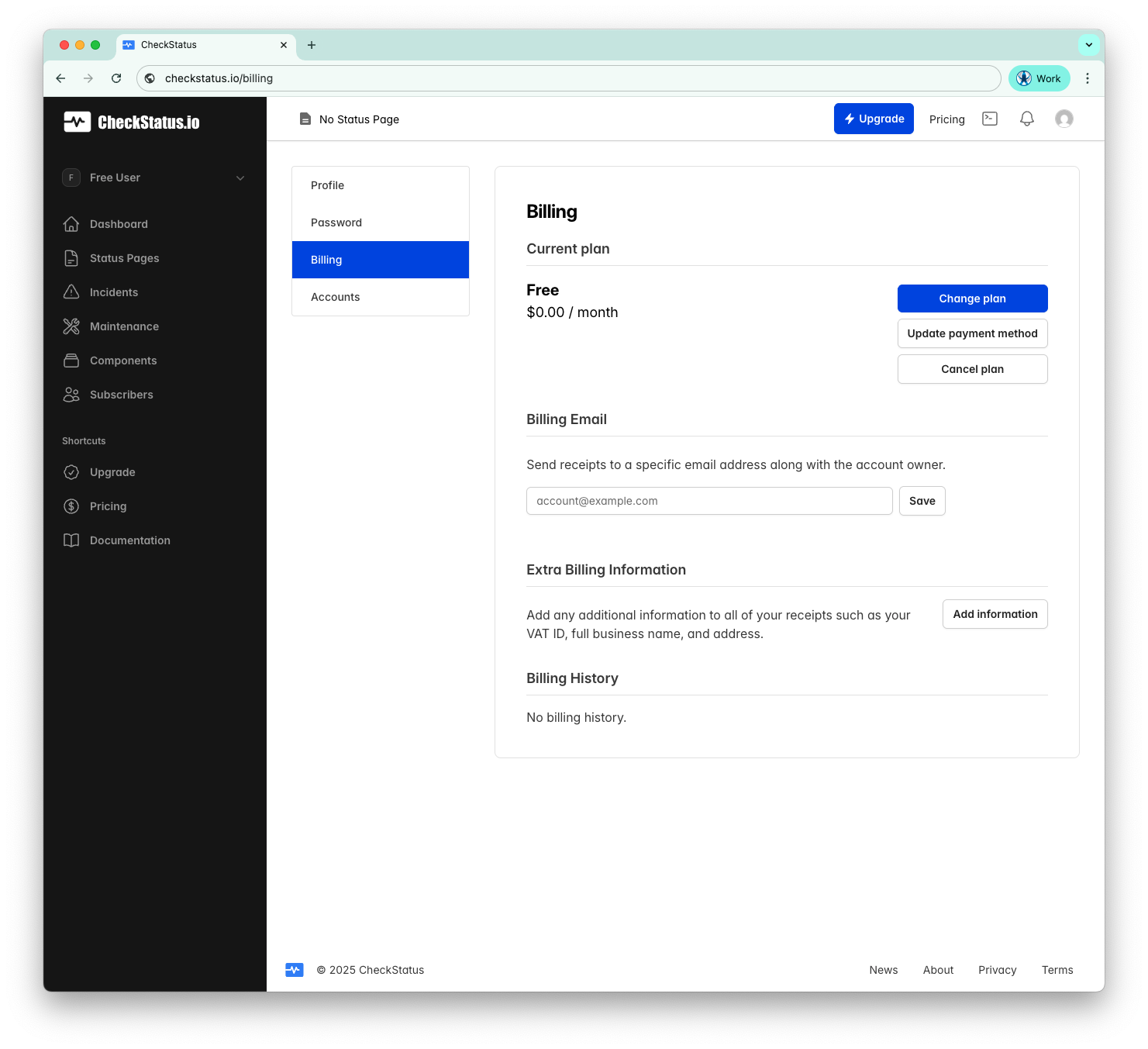Open the terminal console icon in header
This screenshot has height=1049, width=1148.
(990, 119)
